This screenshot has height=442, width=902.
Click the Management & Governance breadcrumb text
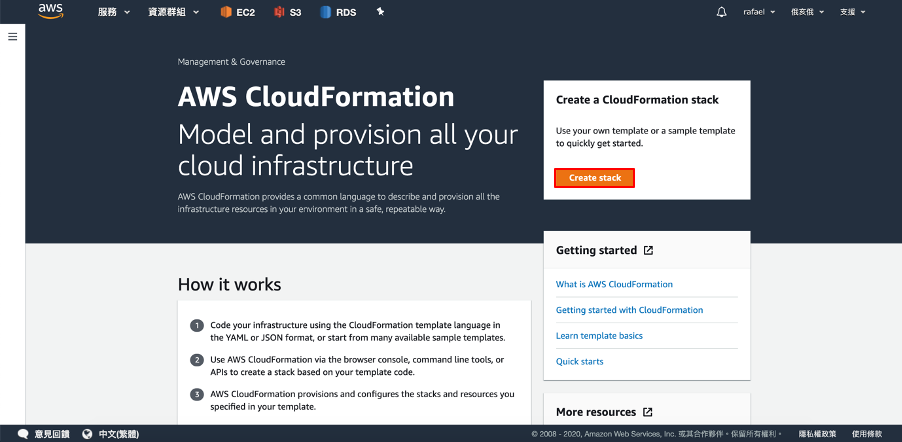[231, 62]
